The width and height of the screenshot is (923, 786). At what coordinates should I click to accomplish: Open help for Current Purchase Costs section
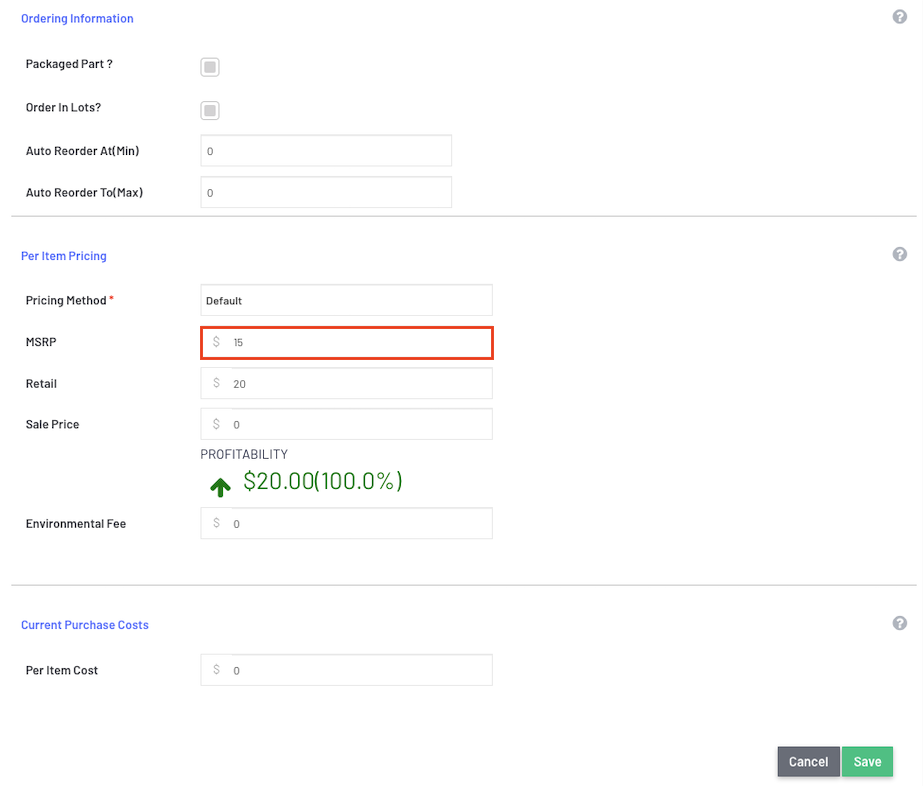899,624
